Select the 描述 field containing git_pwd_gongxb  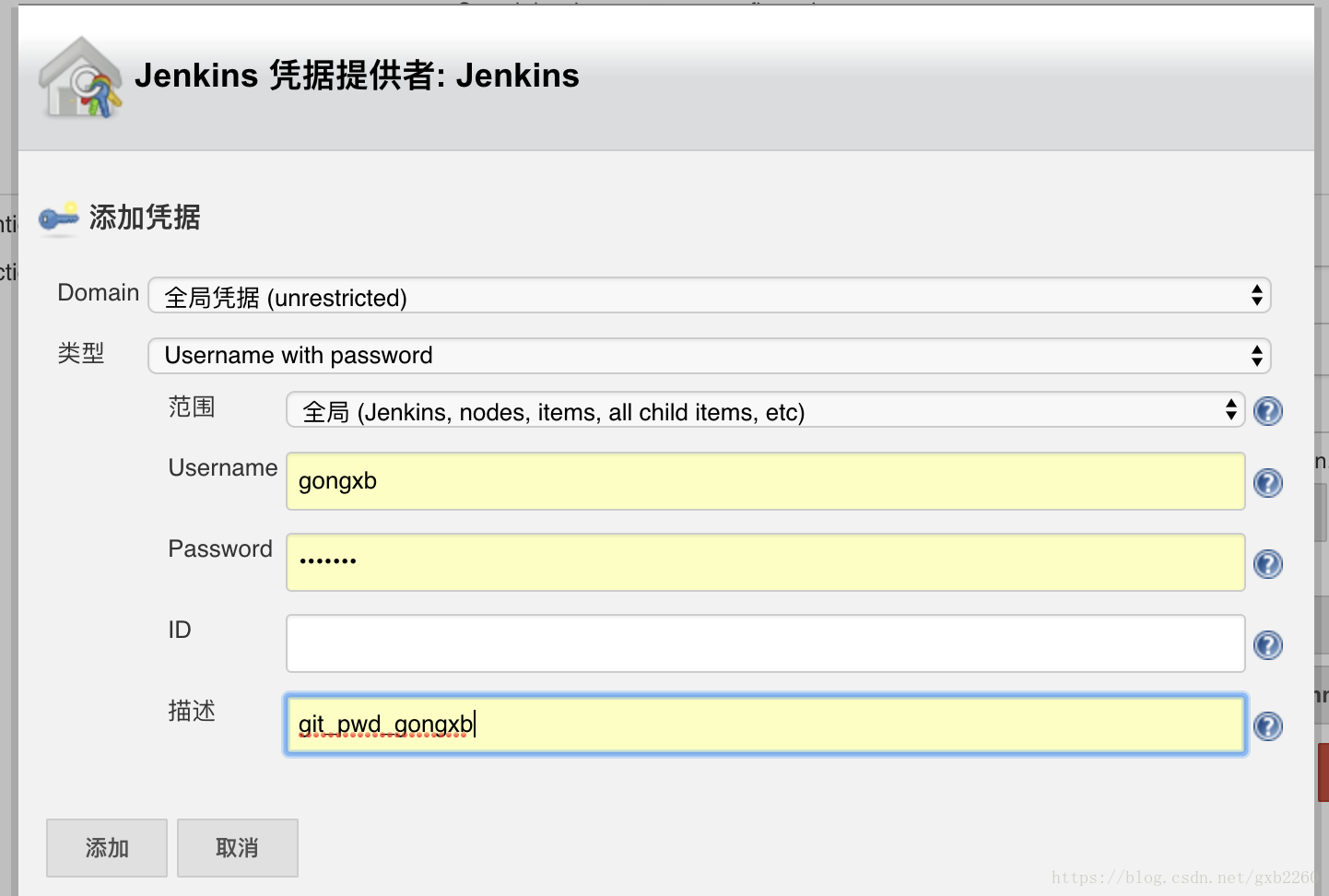pos(765,725)
